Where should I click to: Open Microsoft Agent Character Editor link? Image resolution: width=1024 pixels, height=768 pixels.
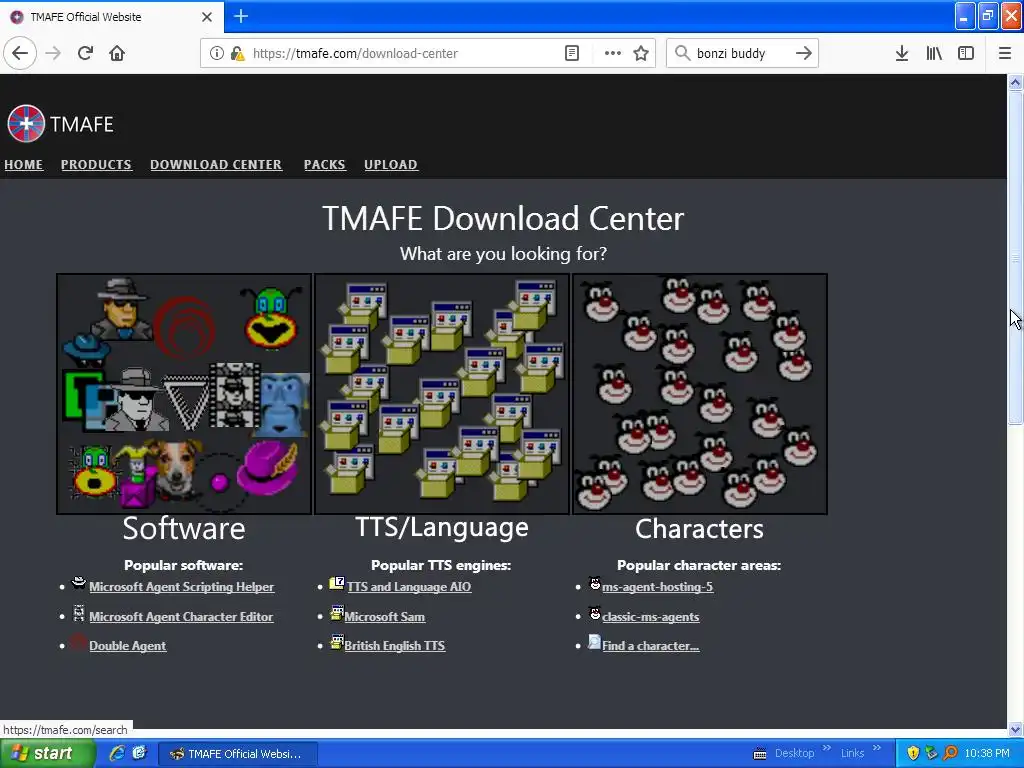coord(181,616)
